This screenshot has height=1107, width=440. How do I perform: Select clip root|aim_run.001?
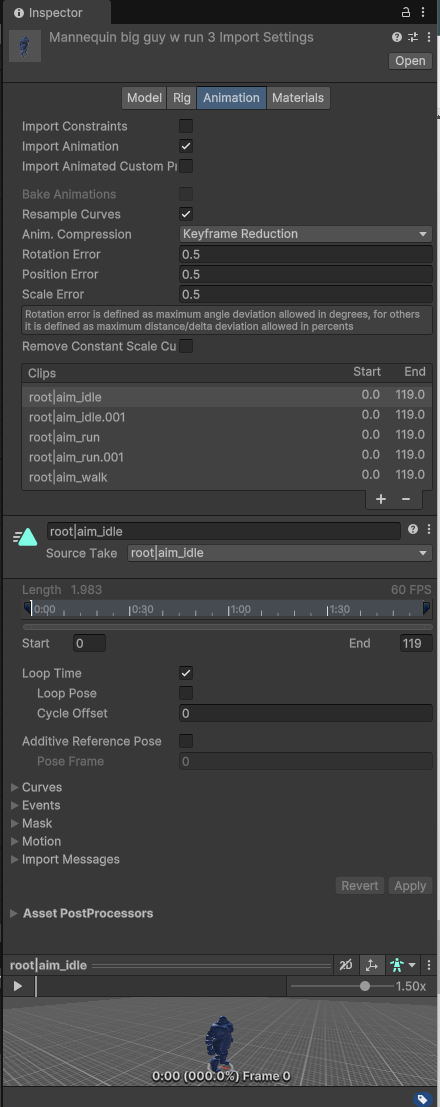point(227,457)
